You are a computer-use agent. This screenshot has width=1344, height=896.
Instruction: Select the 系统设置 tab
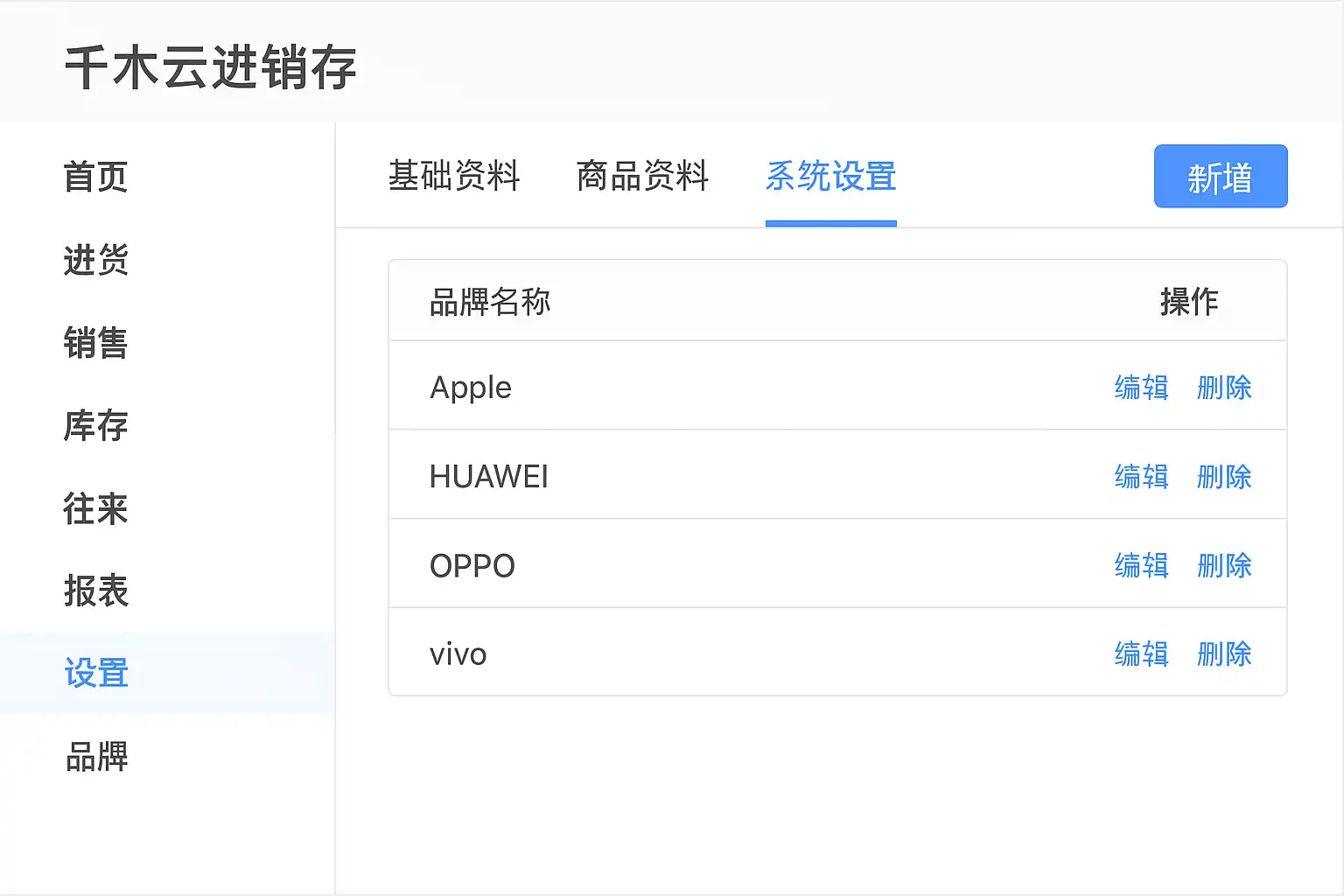[830, 176]
